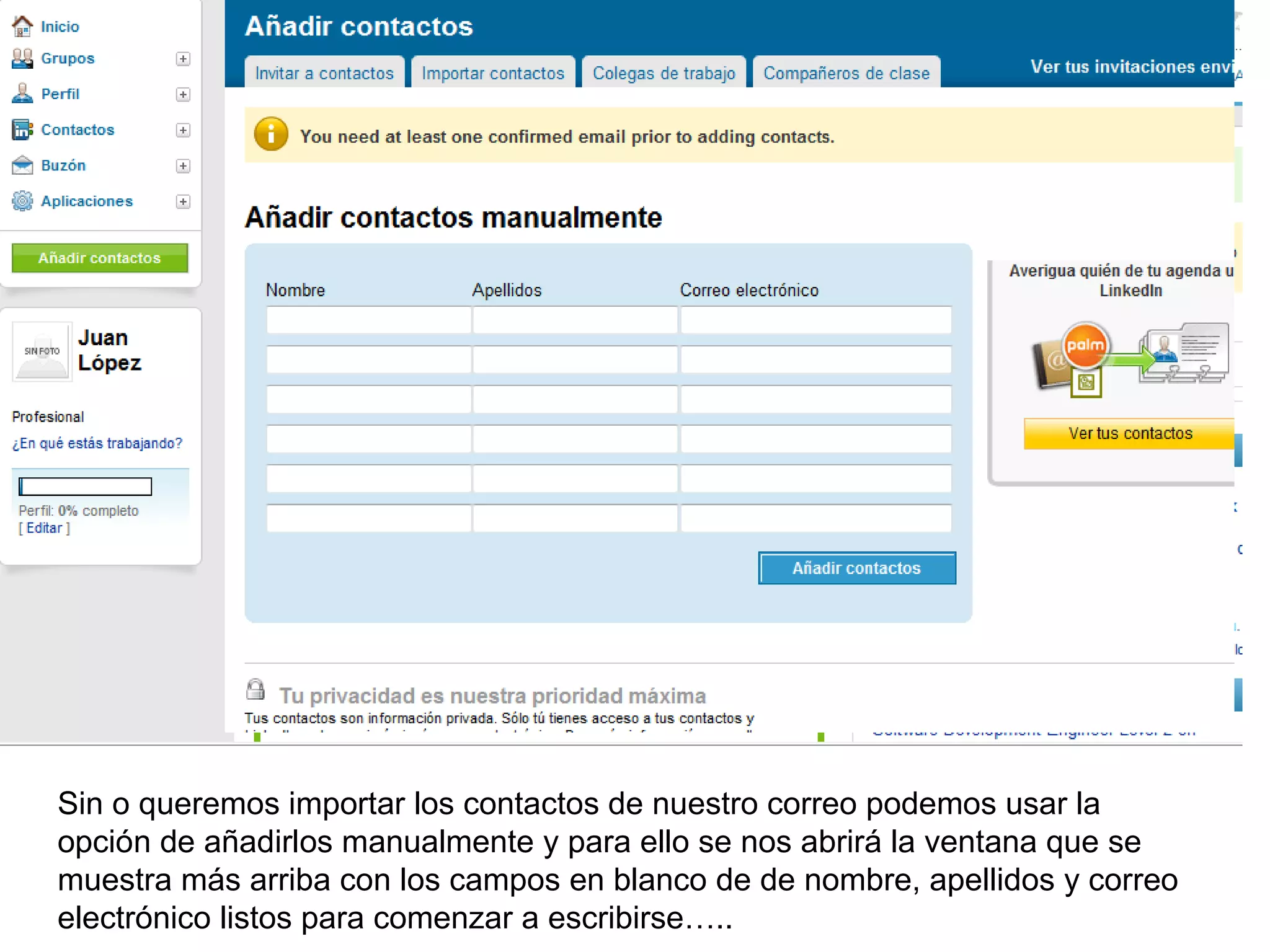Image resolution: width=1270 pixels, height=952 pixels.
Task: Switch to Importar contactos tab
Action: [493, 73]
